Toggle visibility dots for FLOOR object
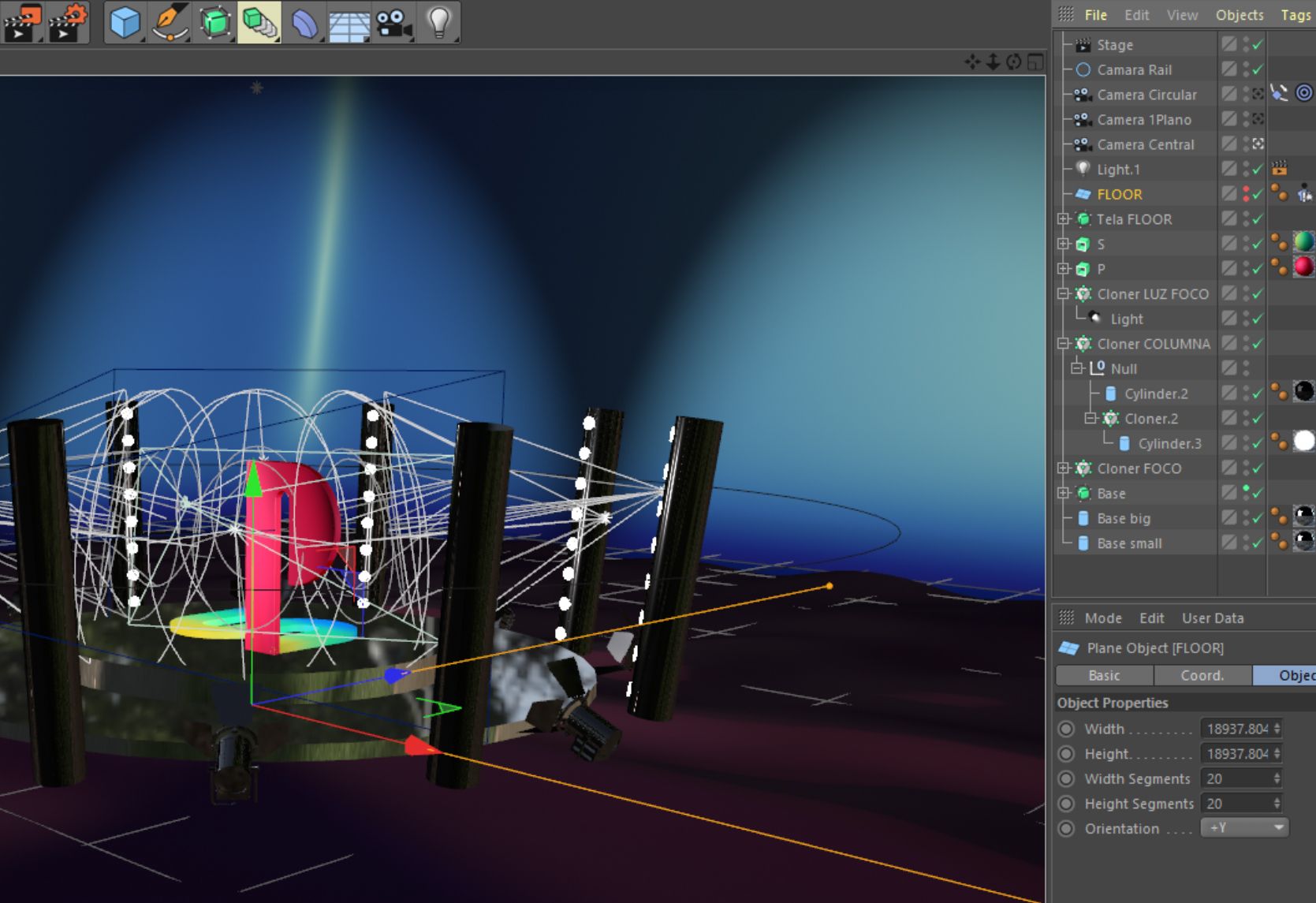The height and width of the screenshot is (903, 1316). click(x=1247, y=194)
